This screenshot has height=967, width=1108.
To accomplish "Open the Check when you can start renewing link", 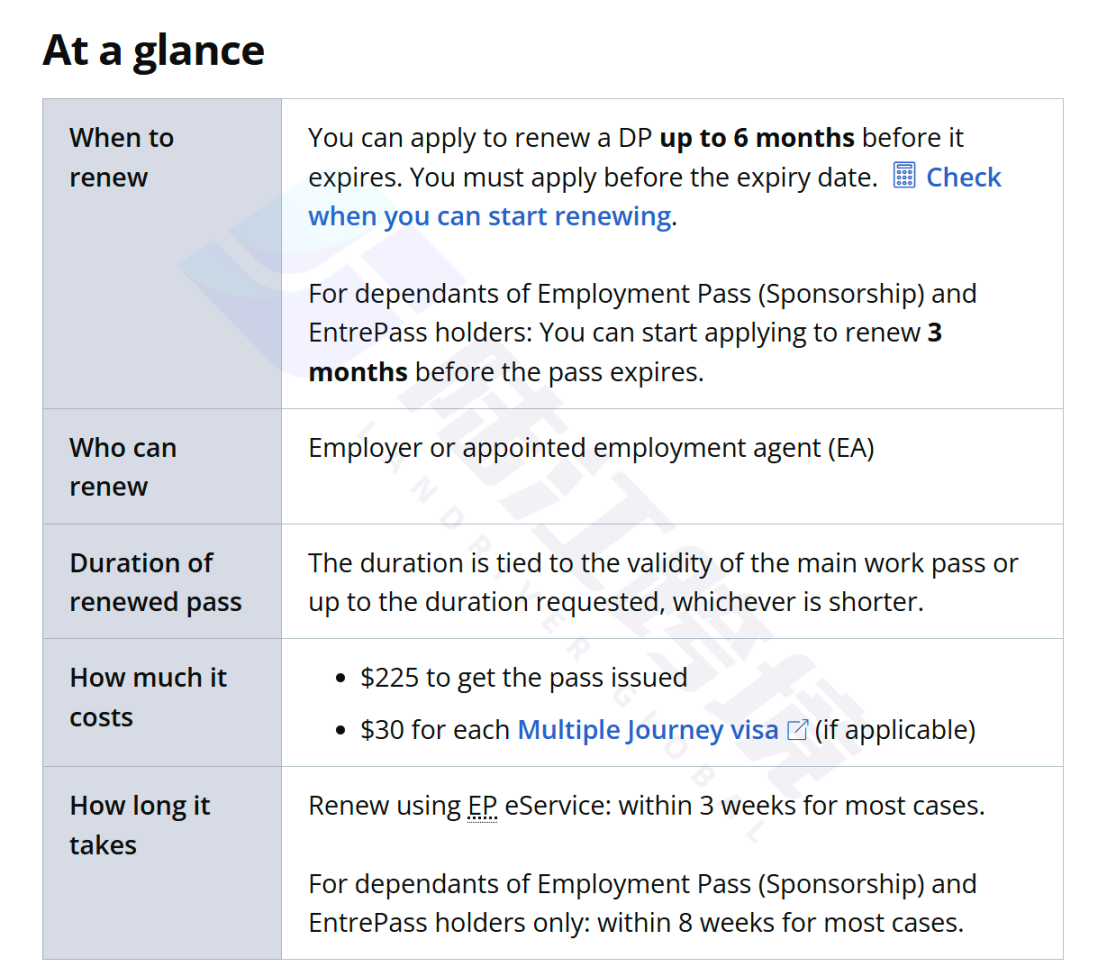I will (x=654, y=197).
